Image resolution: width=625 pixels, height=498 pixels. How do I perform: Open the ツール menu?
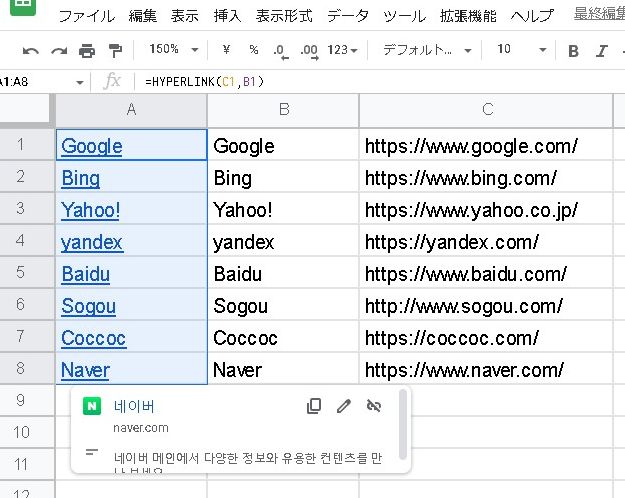pos(405,16)
